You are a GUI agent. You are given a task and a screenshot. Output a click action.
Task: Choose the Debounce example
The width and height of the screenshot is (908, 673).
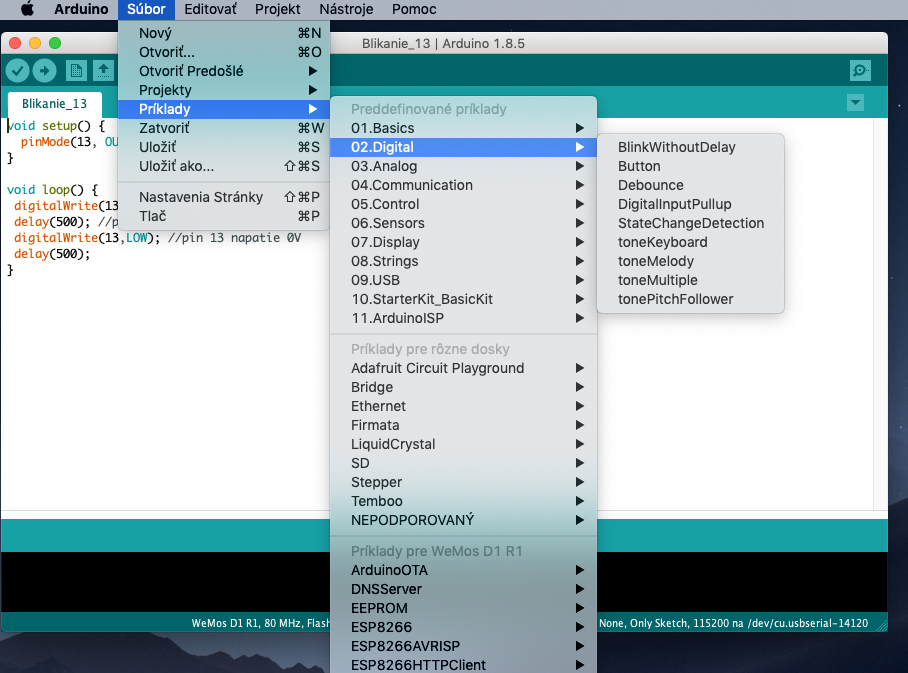650,185
